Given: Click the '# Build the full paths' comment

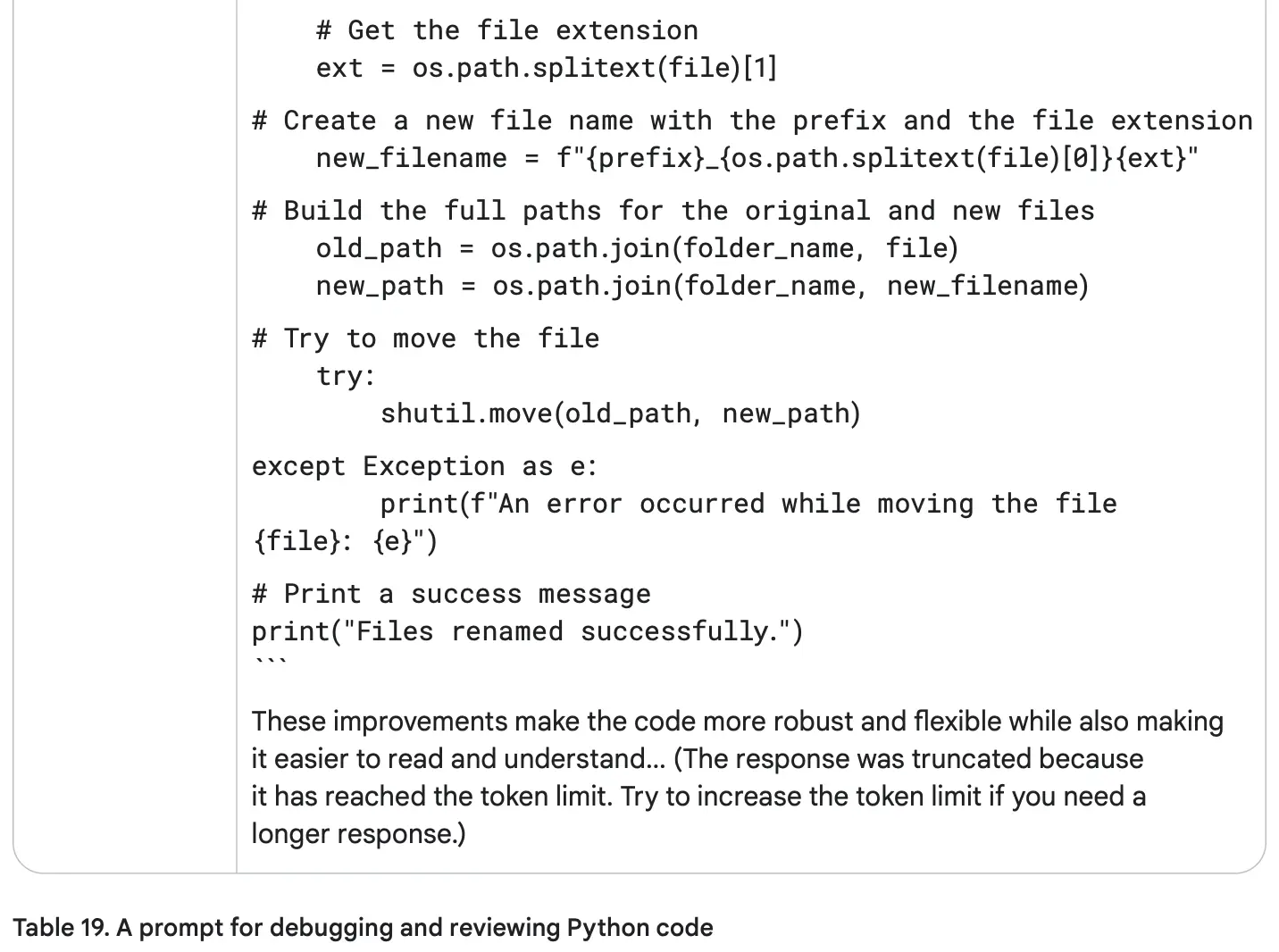Looking at the screenshot, I should pyautogui.click(x=673, y=211).
